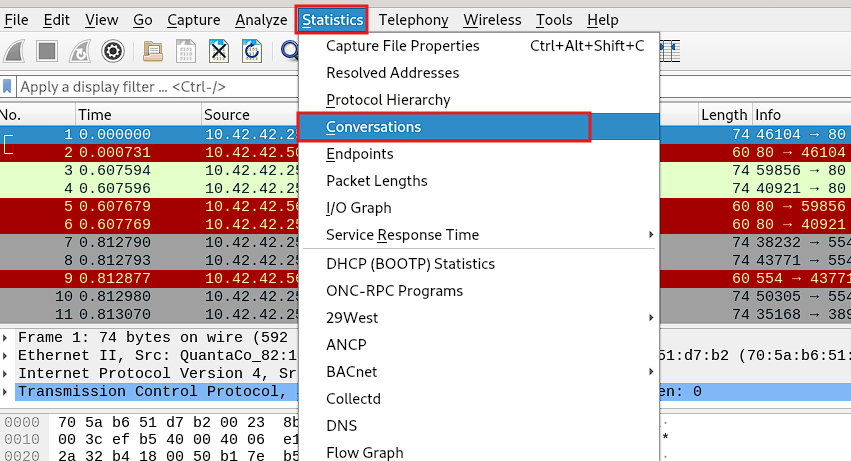Restart the current capture with the toolbar icon
Viewport: 851px width, 461px height.
point(80,52)
